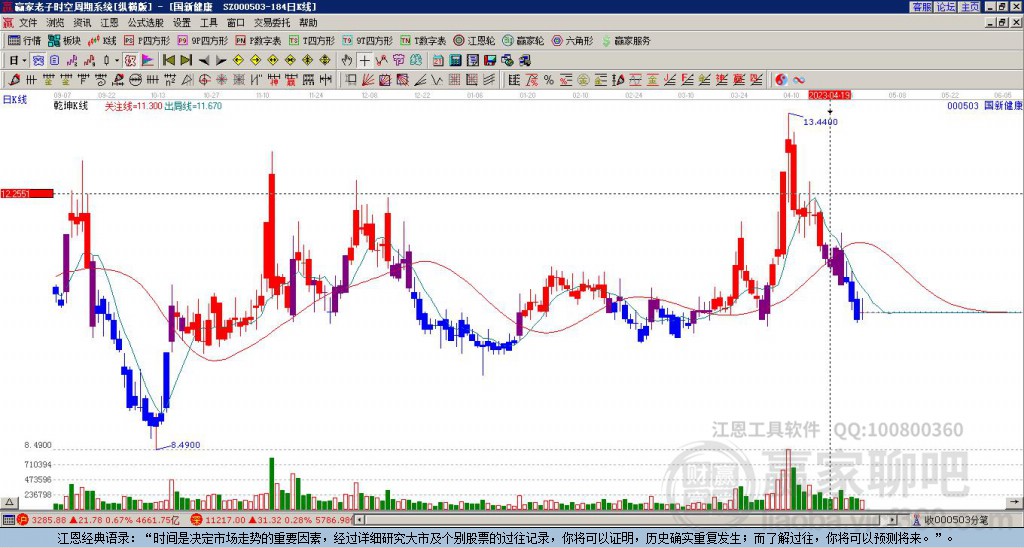Viewport: 1024px width, 548px height.
Task: Click the horizontal scrollbar right arrow
Action: [x=893, y=520]
